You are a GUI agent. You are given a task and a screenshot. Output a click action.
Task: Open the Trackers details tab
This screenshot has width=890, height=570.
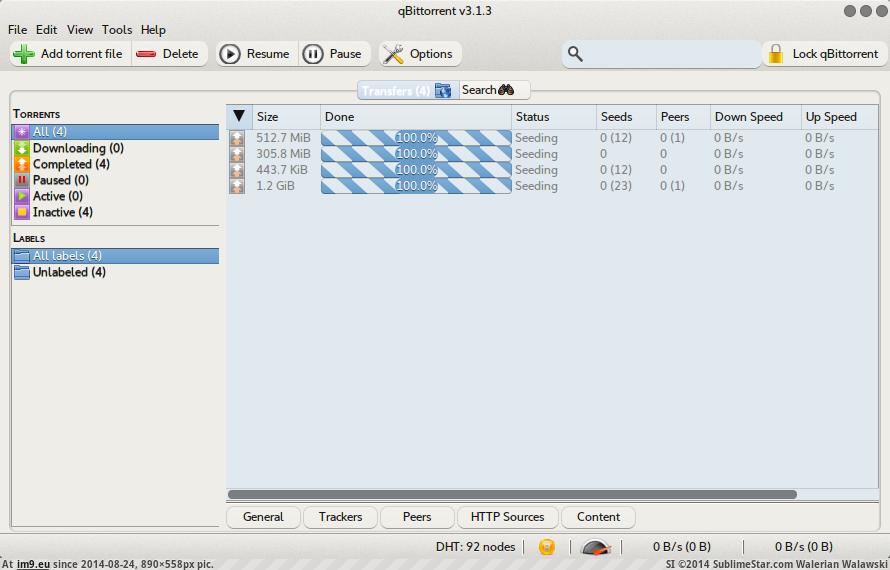point(340,517)
